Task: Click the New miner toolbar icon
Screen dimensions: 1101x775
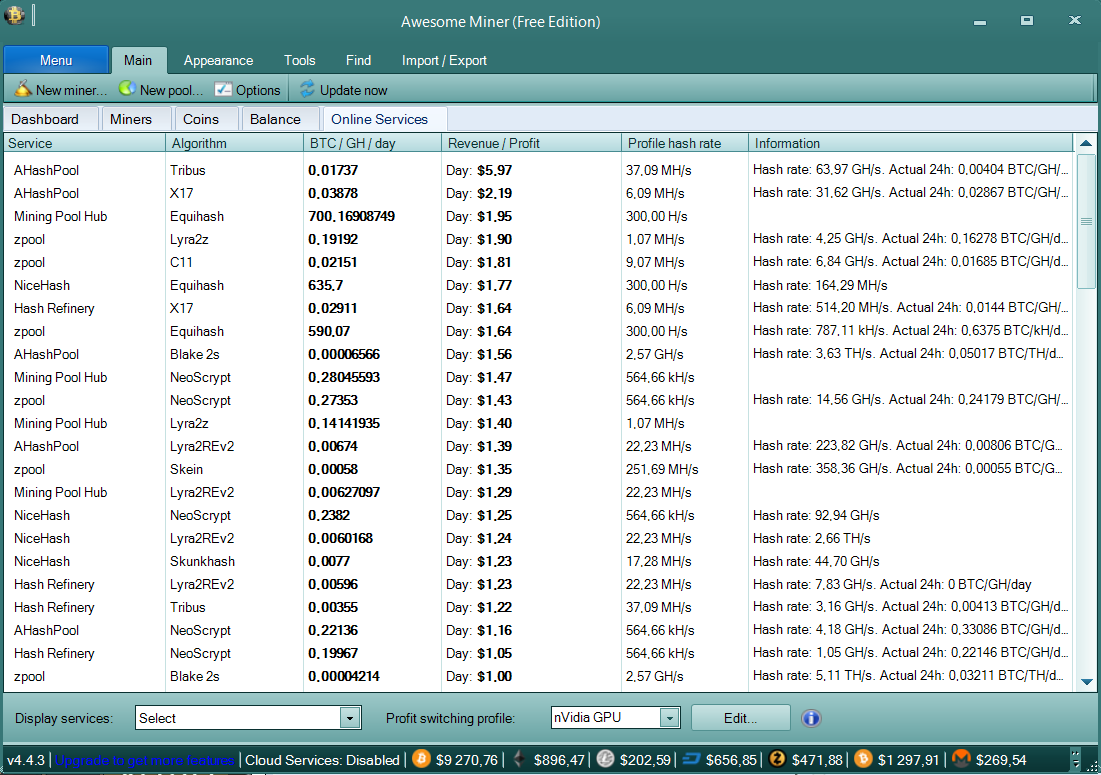Action: coord(24,89)
